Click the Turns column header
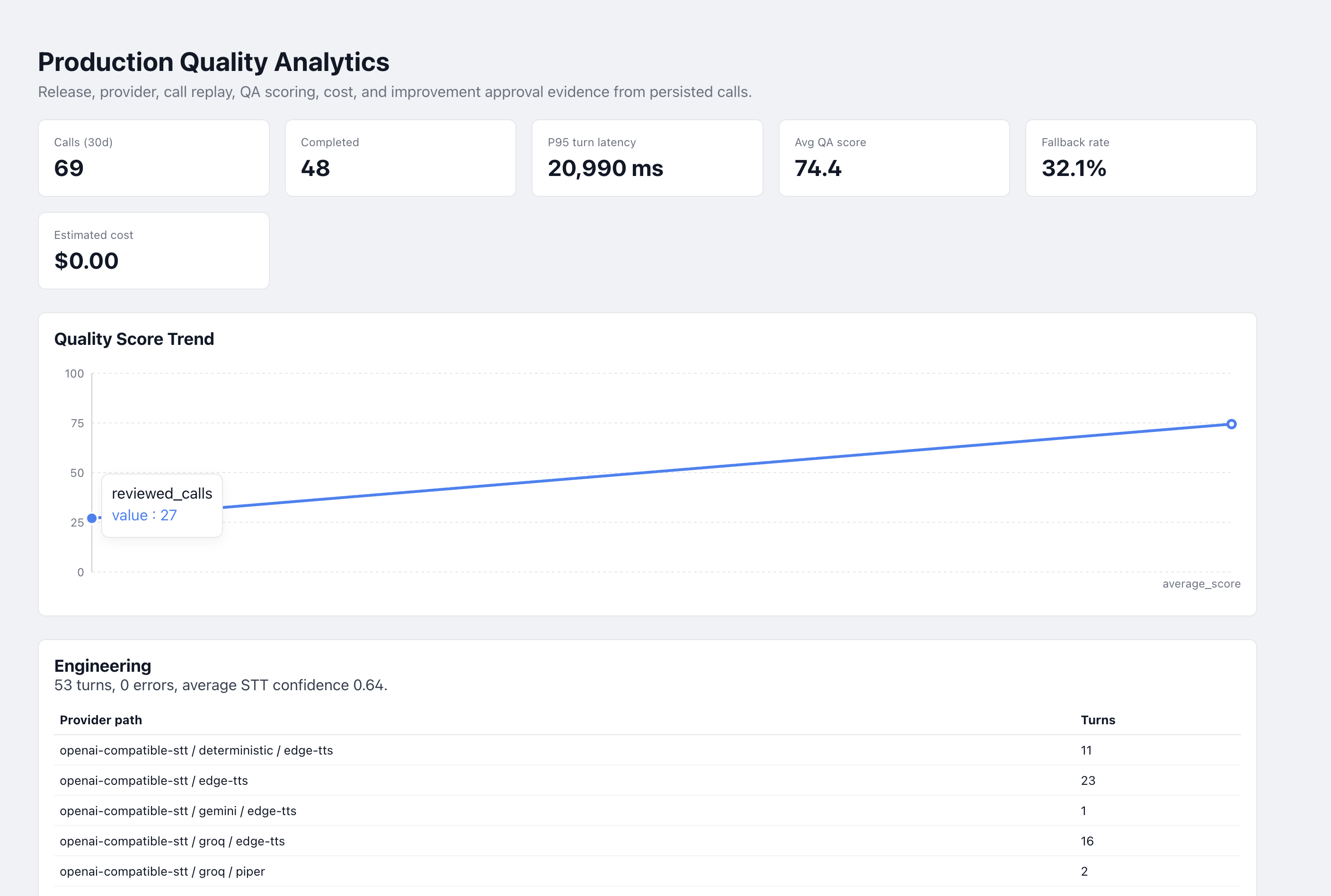 coord(1098,720)
